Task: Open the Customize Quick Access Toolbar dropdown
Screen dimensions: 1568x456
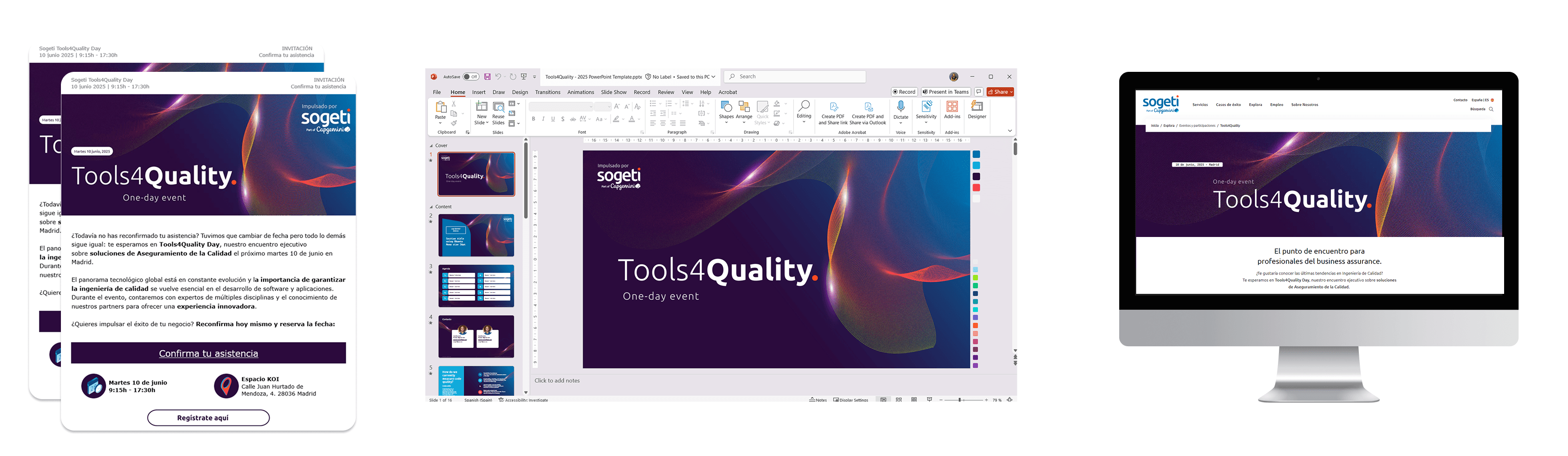Action: (535, 77)
